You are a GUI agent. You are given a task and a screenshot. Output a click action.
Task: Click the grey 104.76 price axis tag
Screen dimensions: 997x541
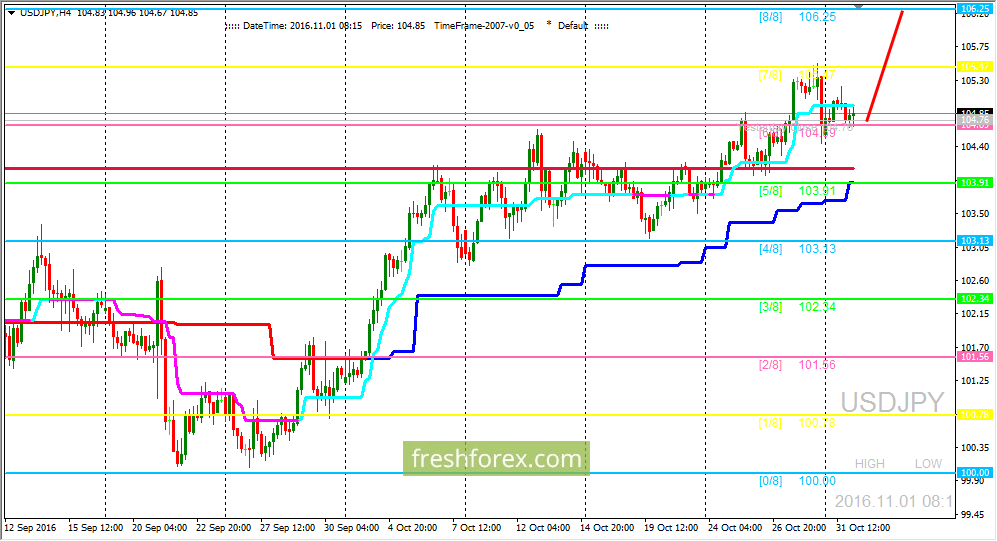(975, 120)
